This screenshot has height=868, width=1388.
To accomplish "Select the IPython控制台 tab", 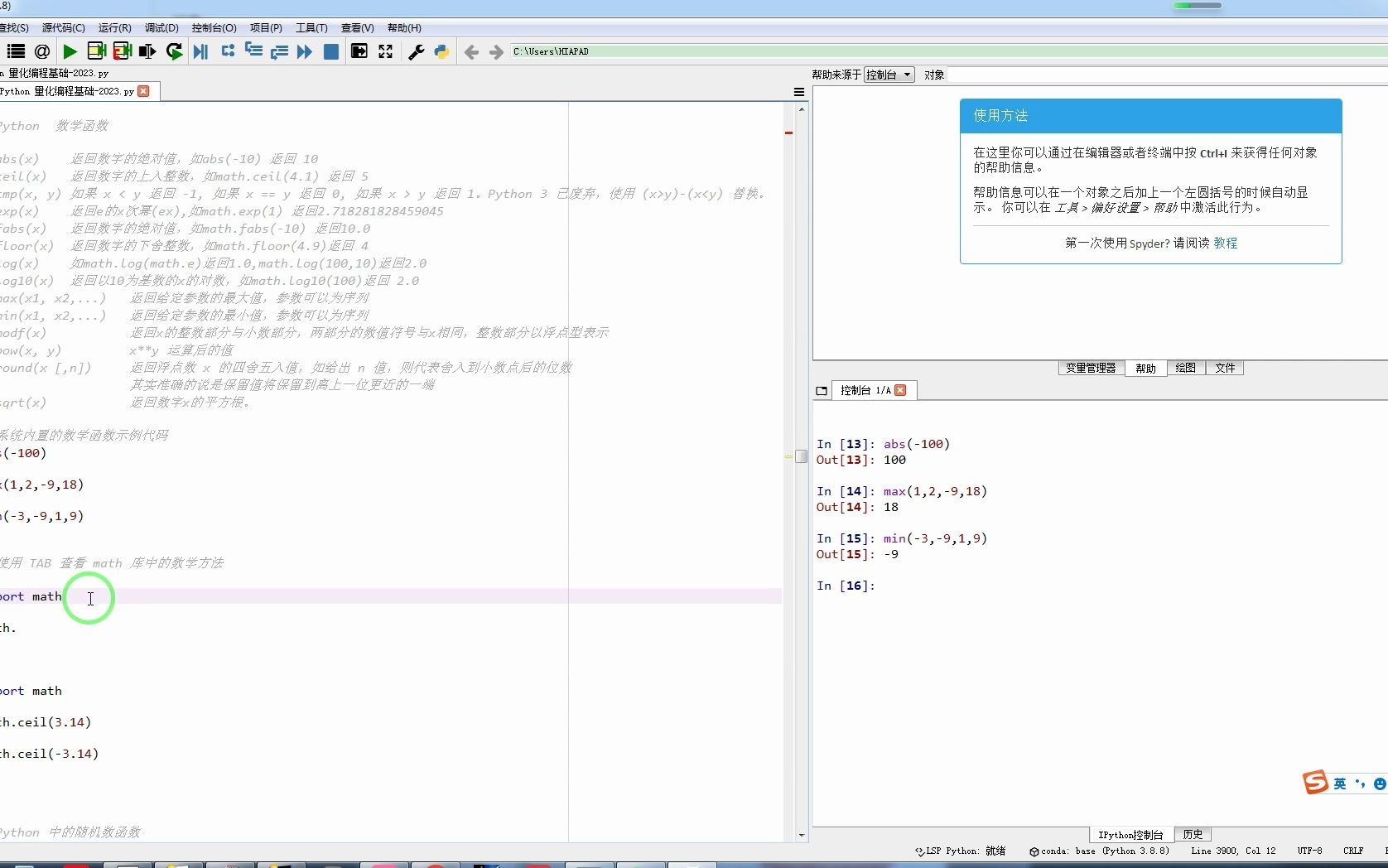I will point(1130,835).
